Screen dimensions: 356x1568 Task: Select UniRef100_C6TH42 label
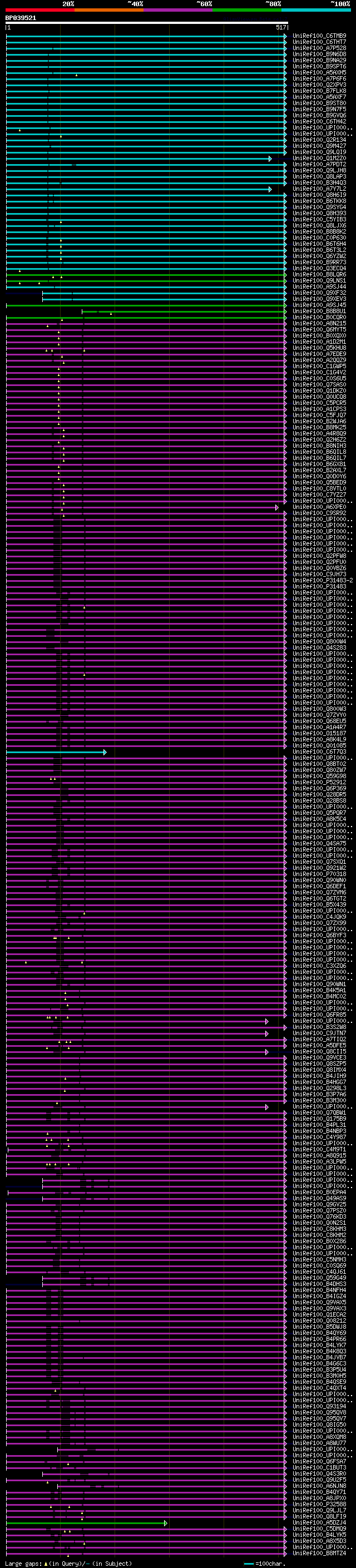[x=319, y=122]
